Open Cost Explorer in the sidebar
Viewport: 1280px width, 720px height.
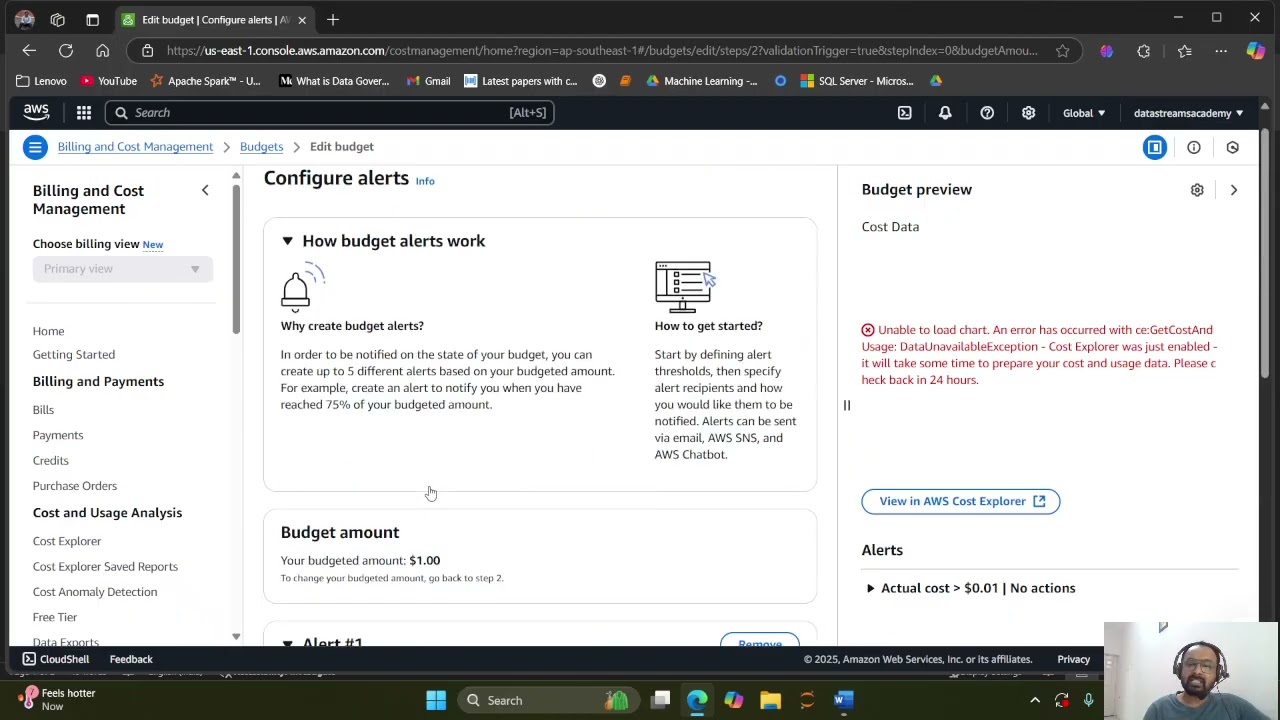[x=67, y=541]
